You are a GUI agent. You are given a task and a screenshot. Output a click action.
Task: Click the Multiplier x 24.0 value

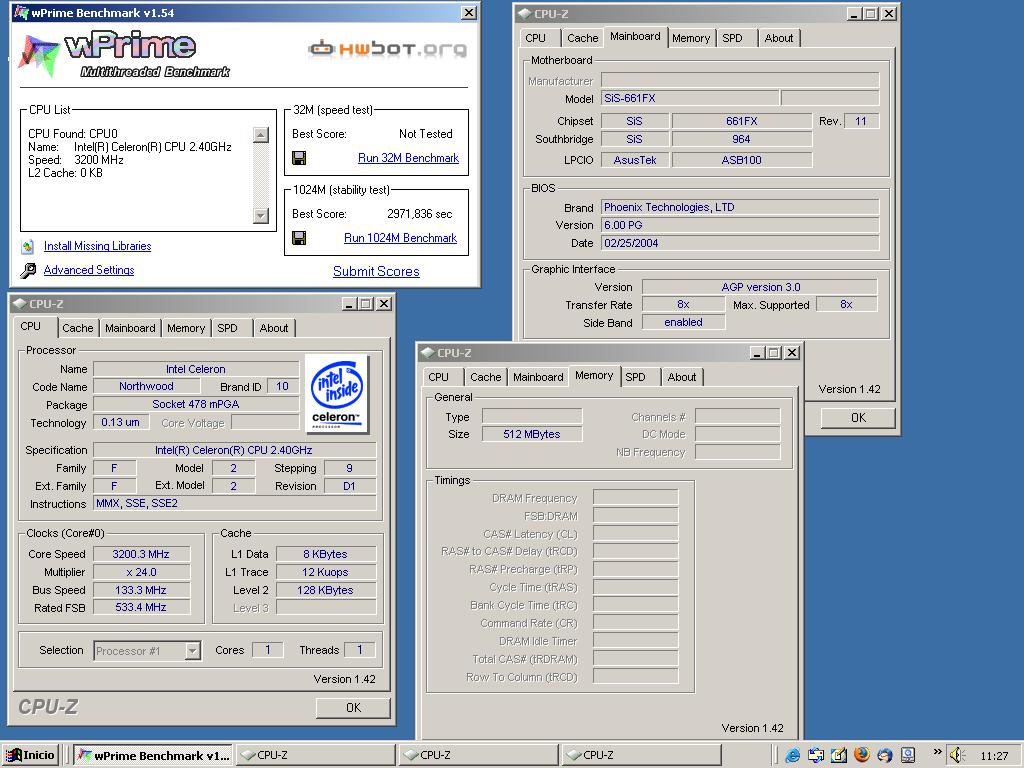click(x=141, y=572)
